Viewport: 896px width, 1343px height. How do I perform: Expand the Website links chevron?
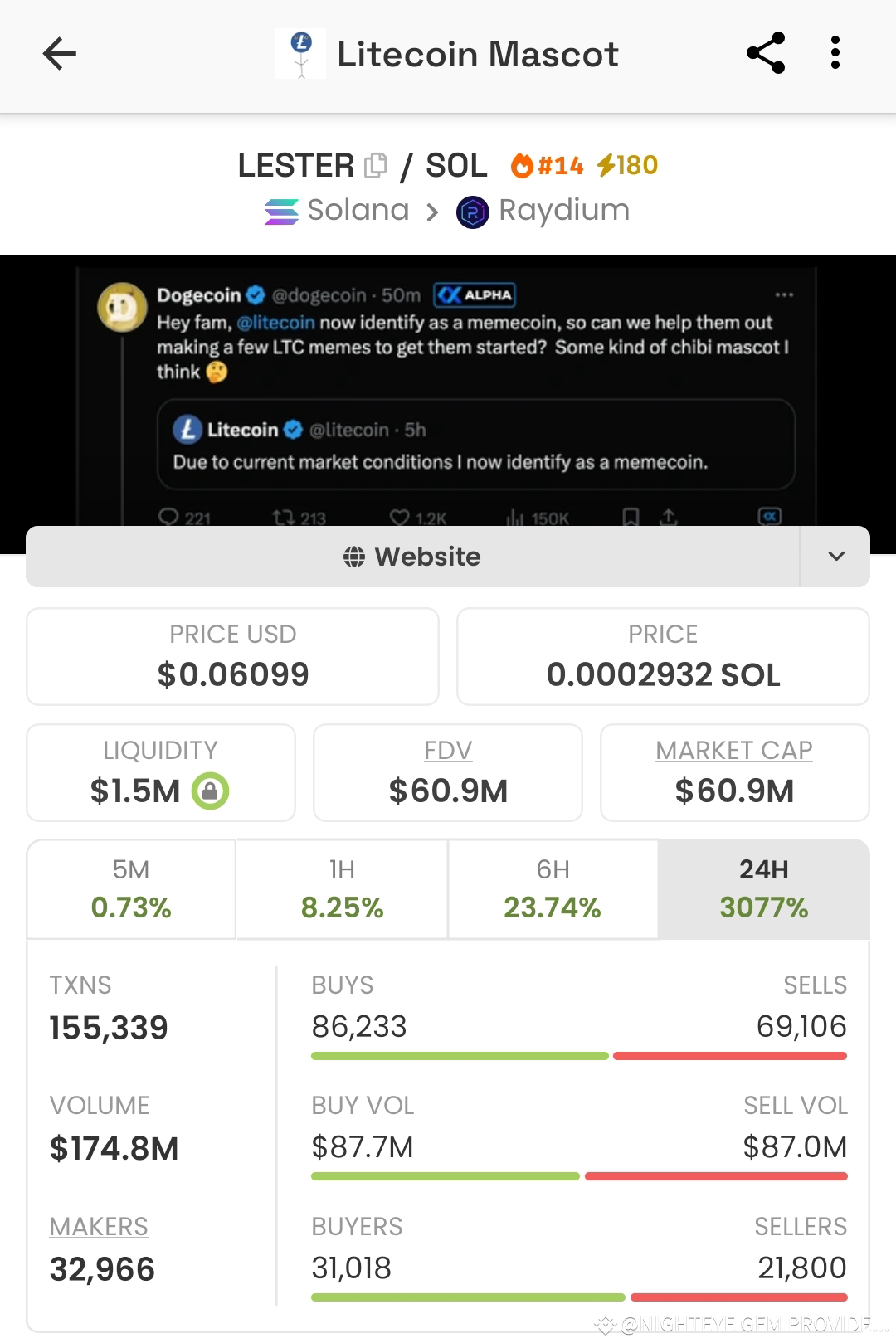point(836,557)
